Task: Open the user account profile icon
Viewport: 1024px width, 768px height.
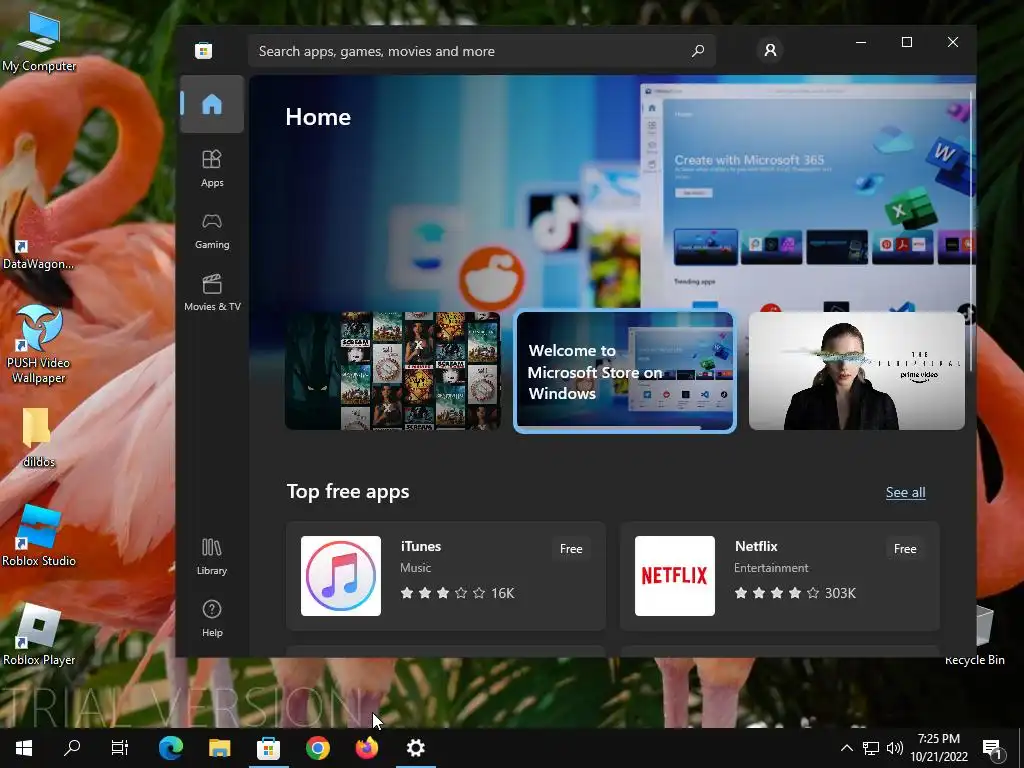Action: pyautogui.click(x=770, y=50)
